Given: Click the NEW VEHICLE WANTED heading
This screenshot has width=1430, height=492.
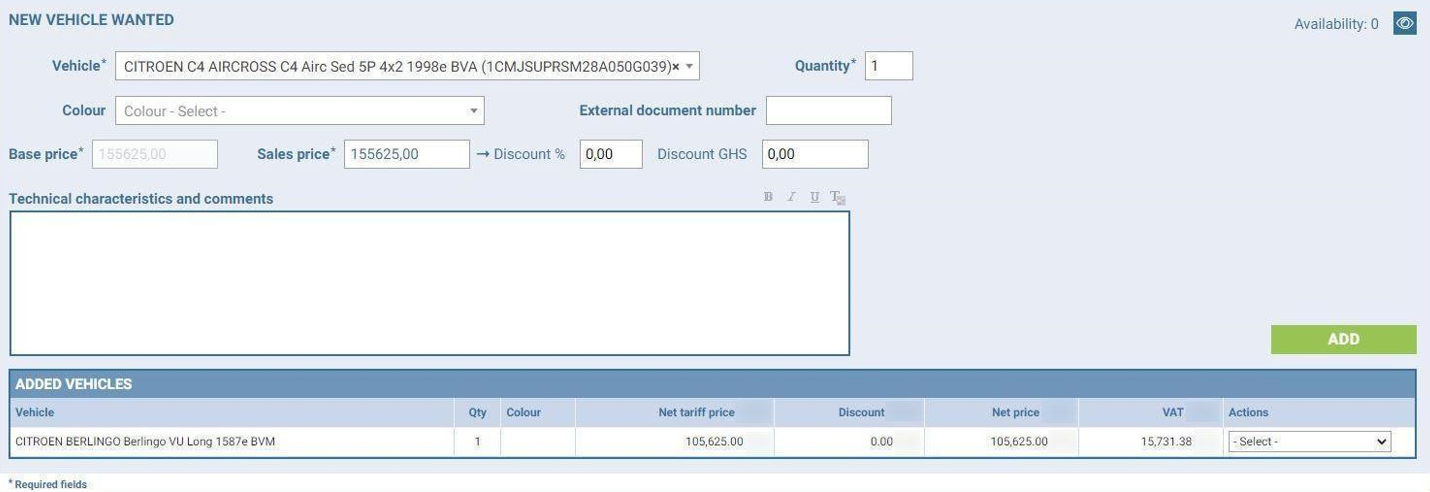Looking at the screenshot, I should (91, 19).
